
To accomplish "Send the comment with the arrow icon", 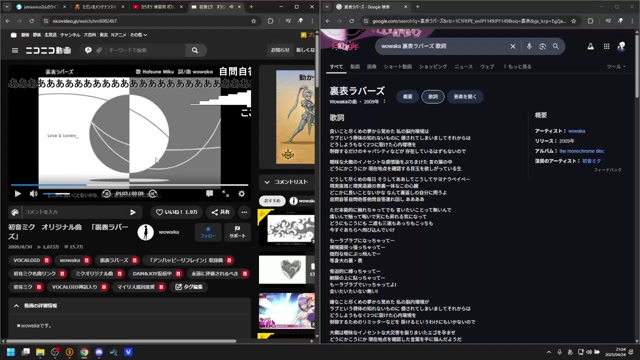I will click(x=133, y=212).
